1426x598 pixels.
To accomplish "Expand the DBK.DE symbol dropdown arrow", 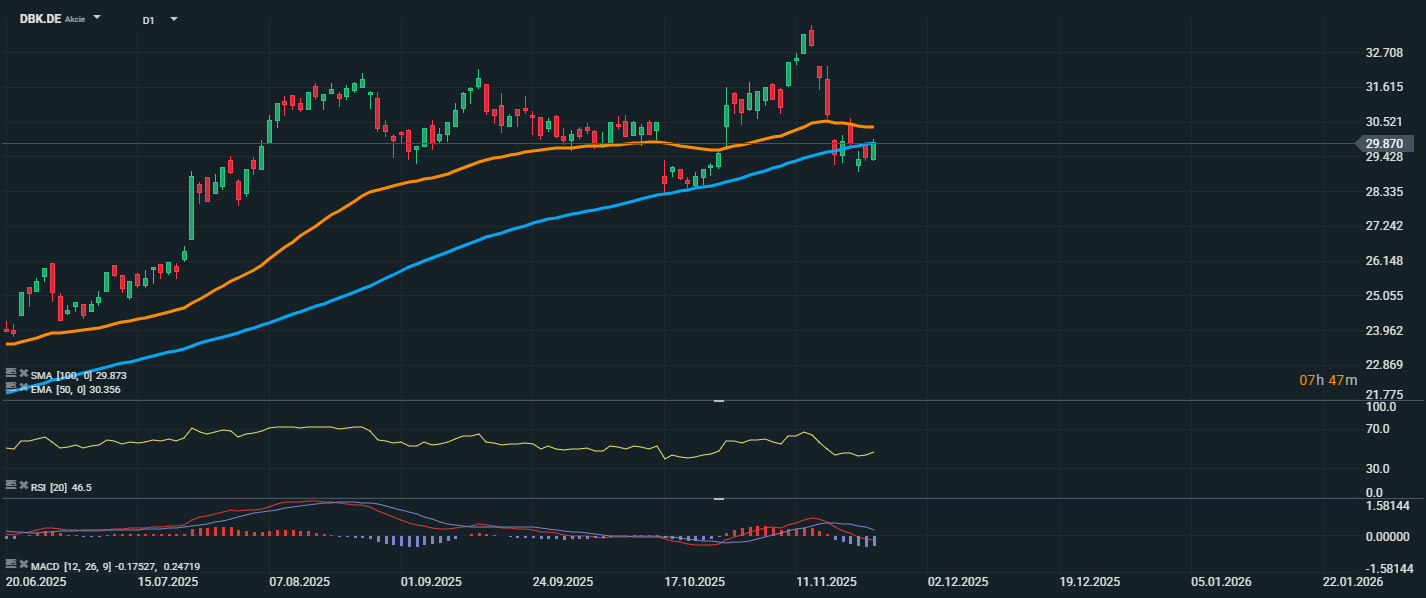I will 97,19.
